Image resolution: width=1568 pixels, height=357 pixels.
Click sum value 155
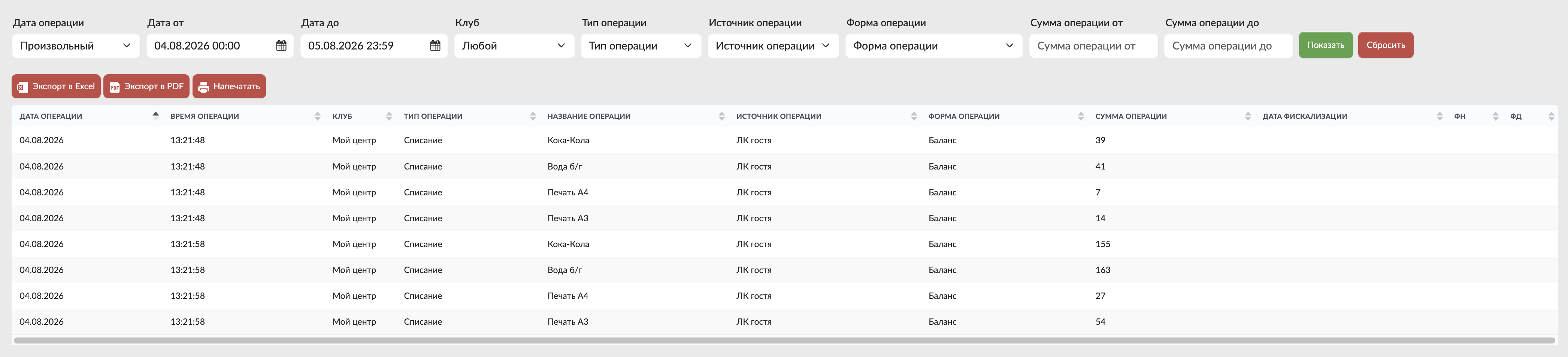[1102, 244]
